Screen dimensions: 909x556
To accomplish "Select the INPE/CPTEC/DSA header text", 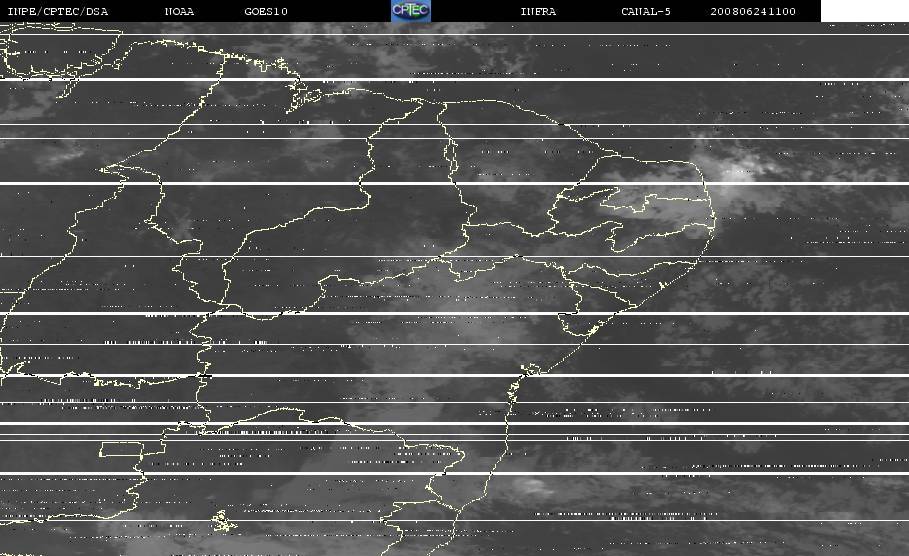I will click(x=57, y=12).
